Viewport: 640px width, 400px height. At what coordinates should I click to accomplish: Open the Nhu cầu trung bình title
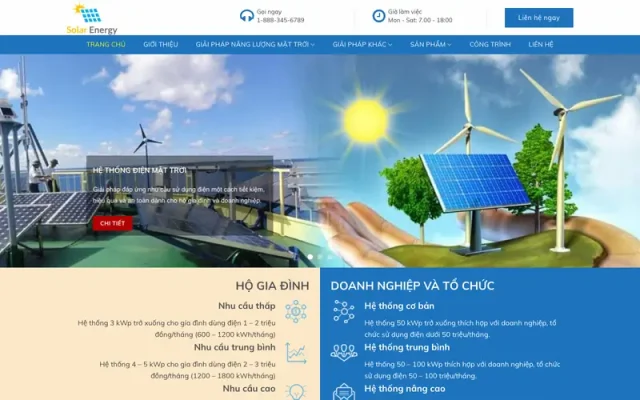[x=235, y=347]
